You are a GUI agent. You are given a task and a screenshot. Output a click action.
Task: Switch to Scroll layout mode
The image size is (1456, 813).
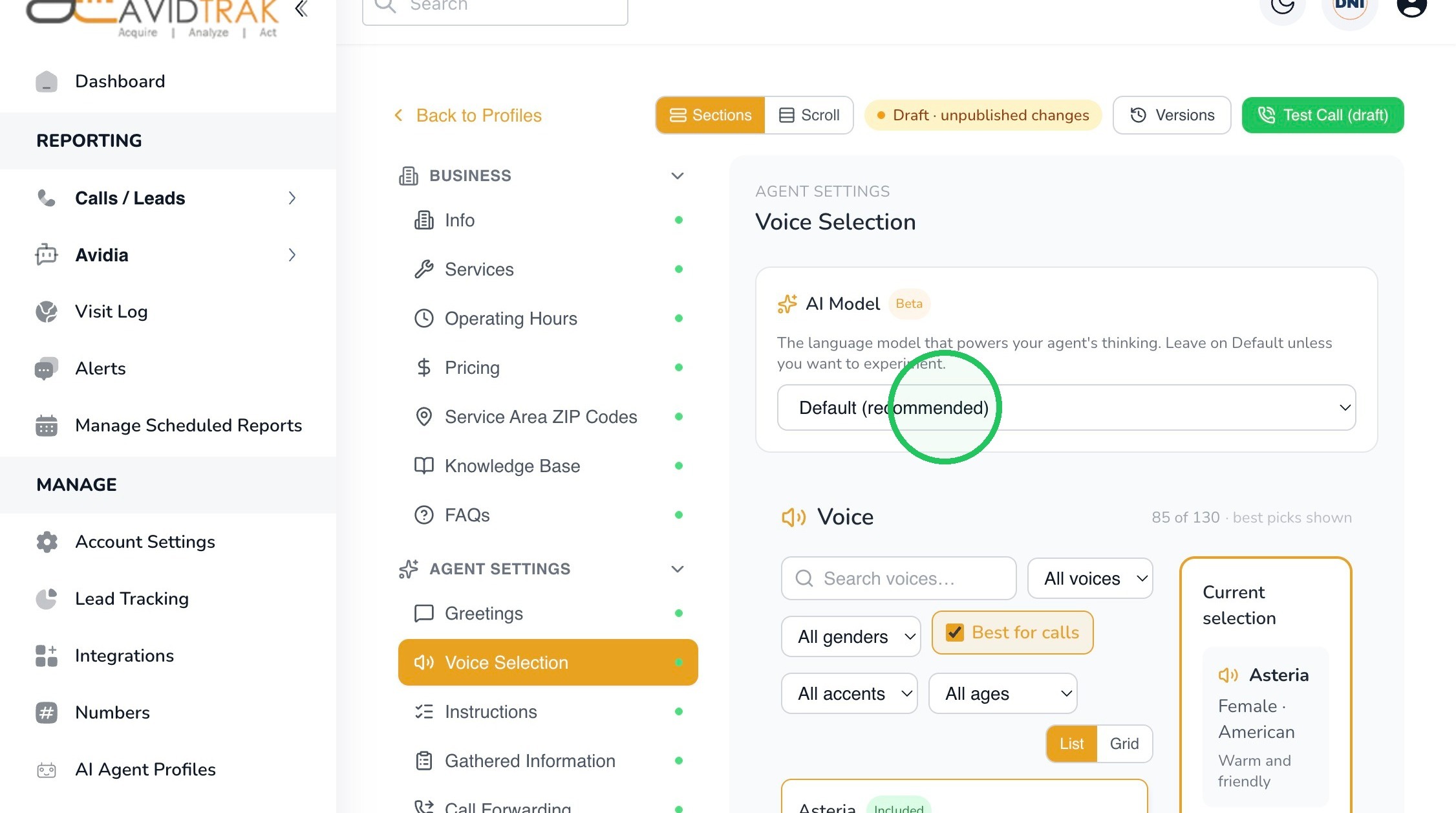[809, 115]
